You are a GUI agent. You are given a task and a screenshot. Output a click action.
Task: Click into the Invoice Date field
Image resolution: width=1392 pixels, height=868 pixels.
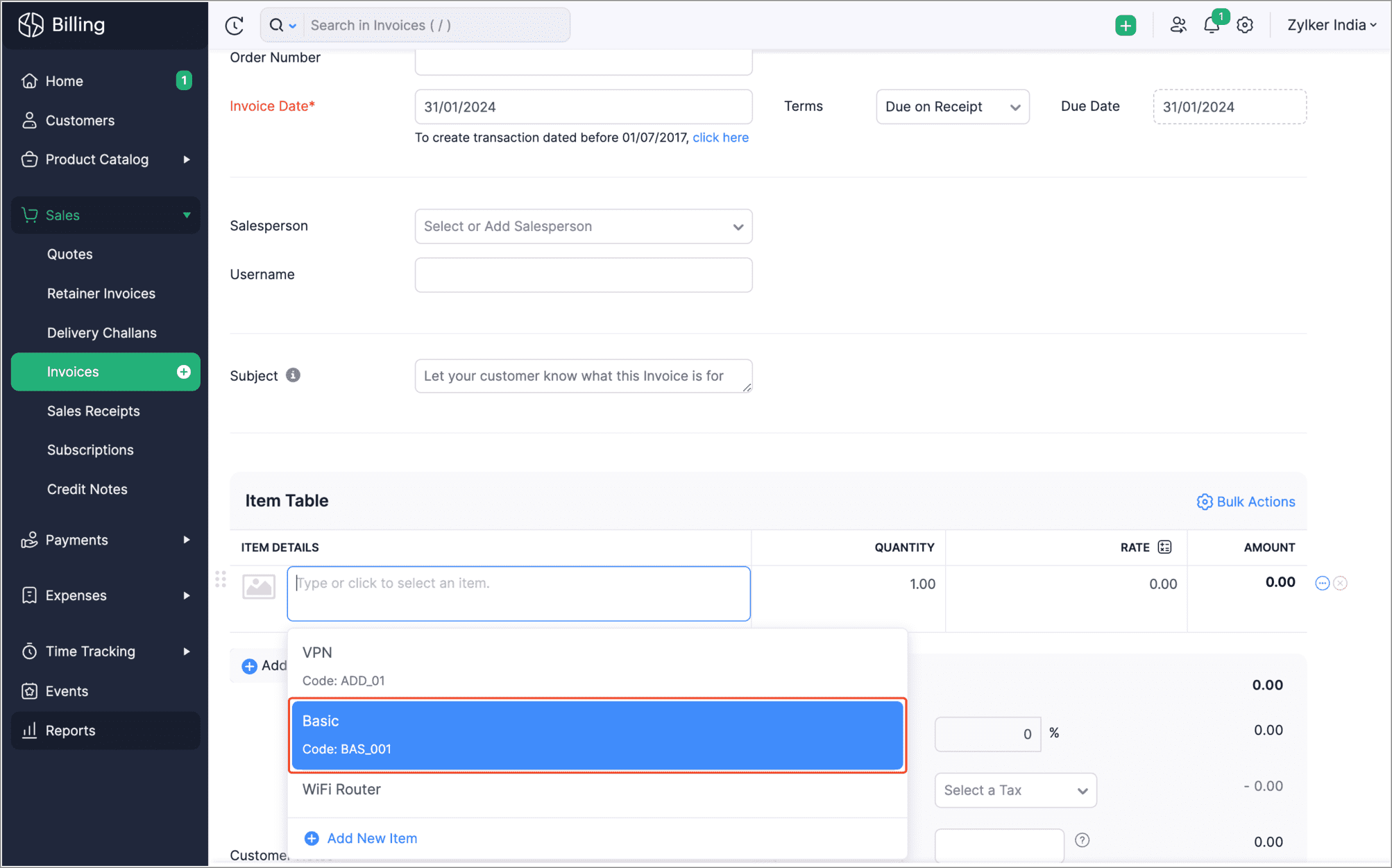point(583,107)
